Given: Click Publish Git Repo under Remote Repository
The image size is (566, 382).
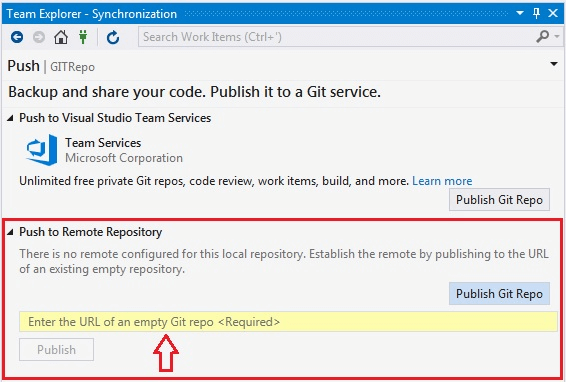Looking at the screenshot, I should pyautogui.click(x=499, y=294).
